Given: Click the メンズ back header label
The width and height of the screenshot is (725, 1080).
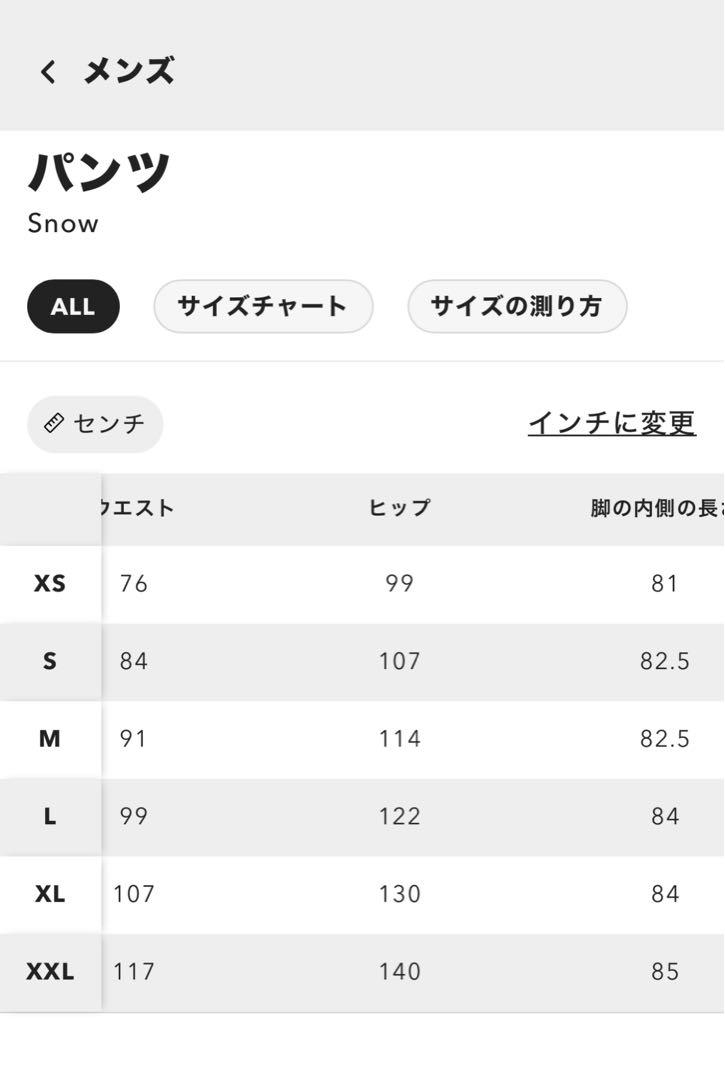Looking at the screenshot, I should point(129,71).
